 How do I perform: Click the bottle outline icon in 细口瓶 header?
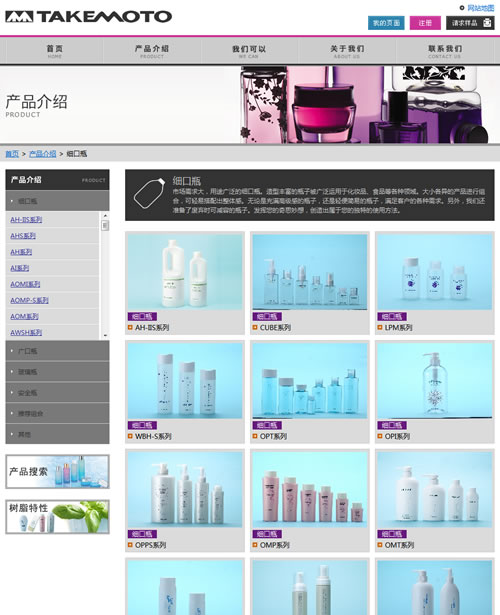click(x=149, y=194)
